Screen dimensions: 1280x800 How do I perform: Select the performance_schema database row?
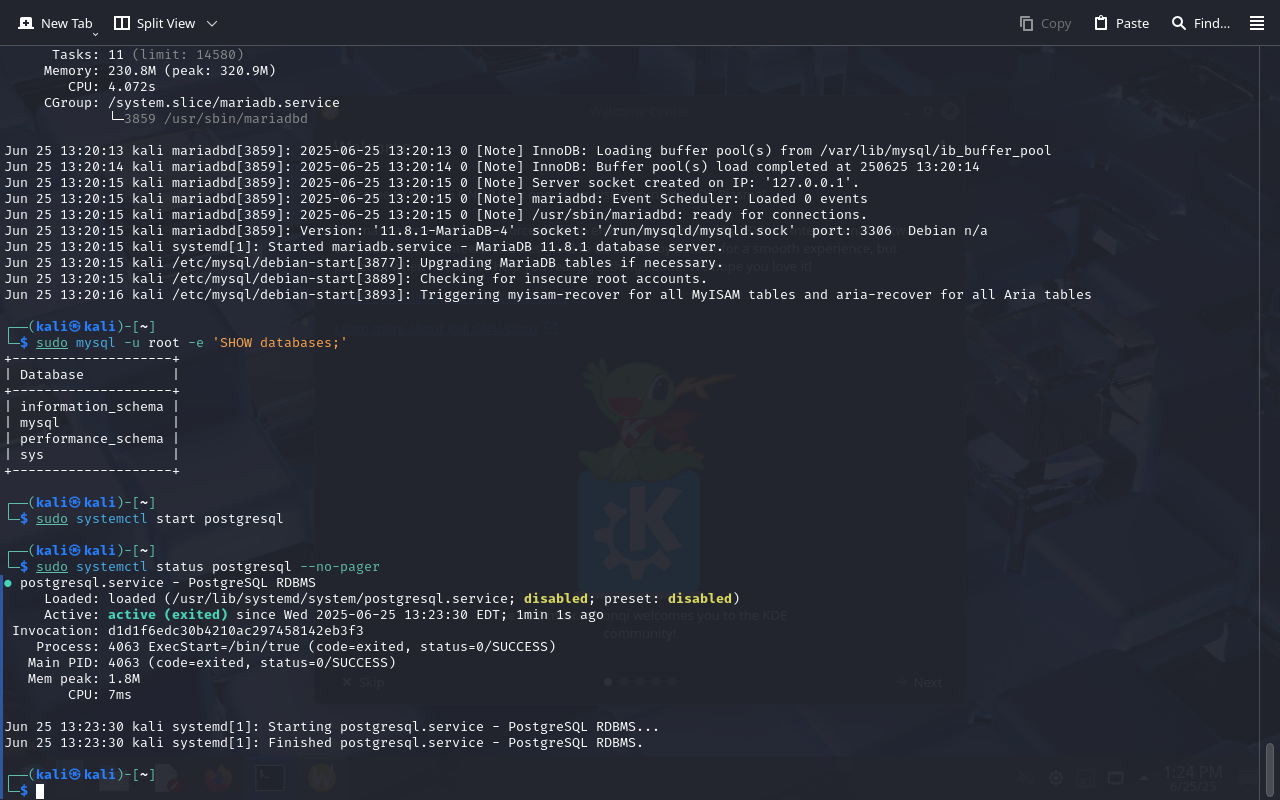click(92, 439)
